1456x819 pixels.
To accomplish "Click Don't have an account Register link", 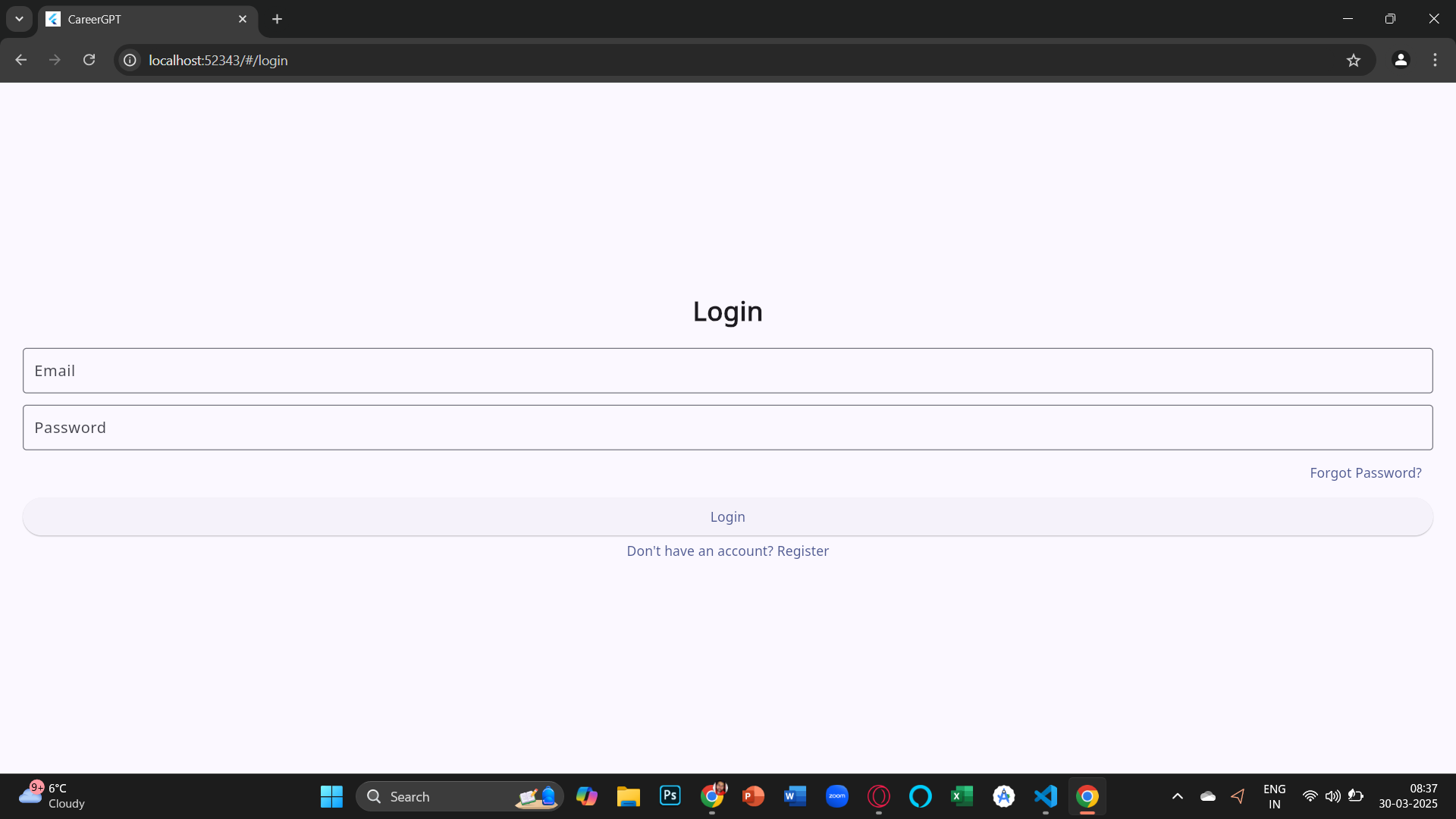I will pyautogui.click(x=727, y=551).
